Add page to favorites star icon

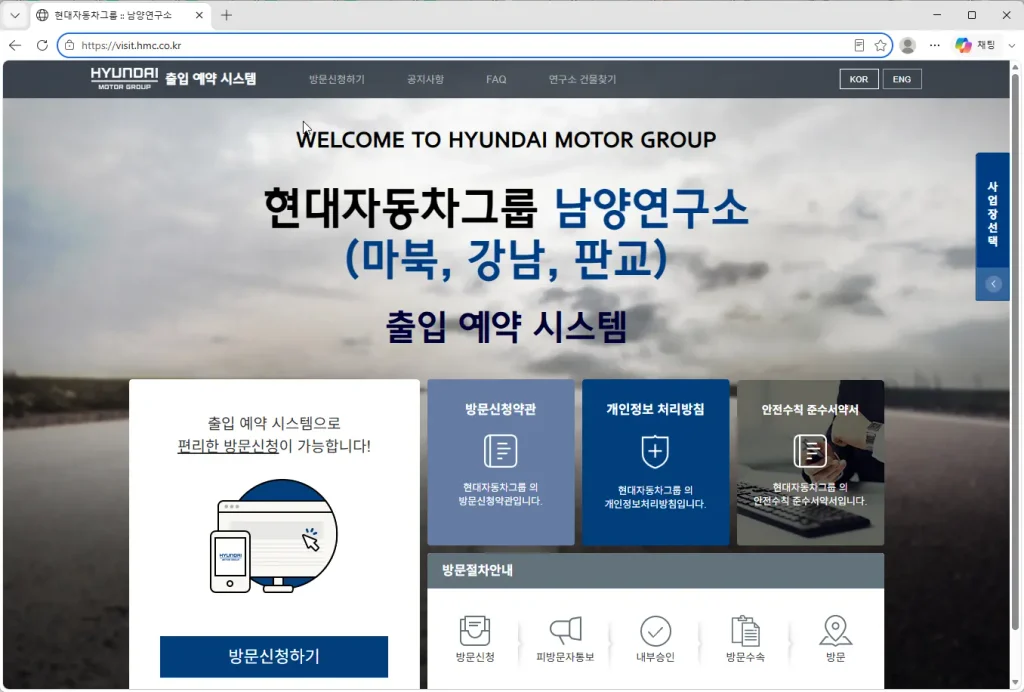880,45
